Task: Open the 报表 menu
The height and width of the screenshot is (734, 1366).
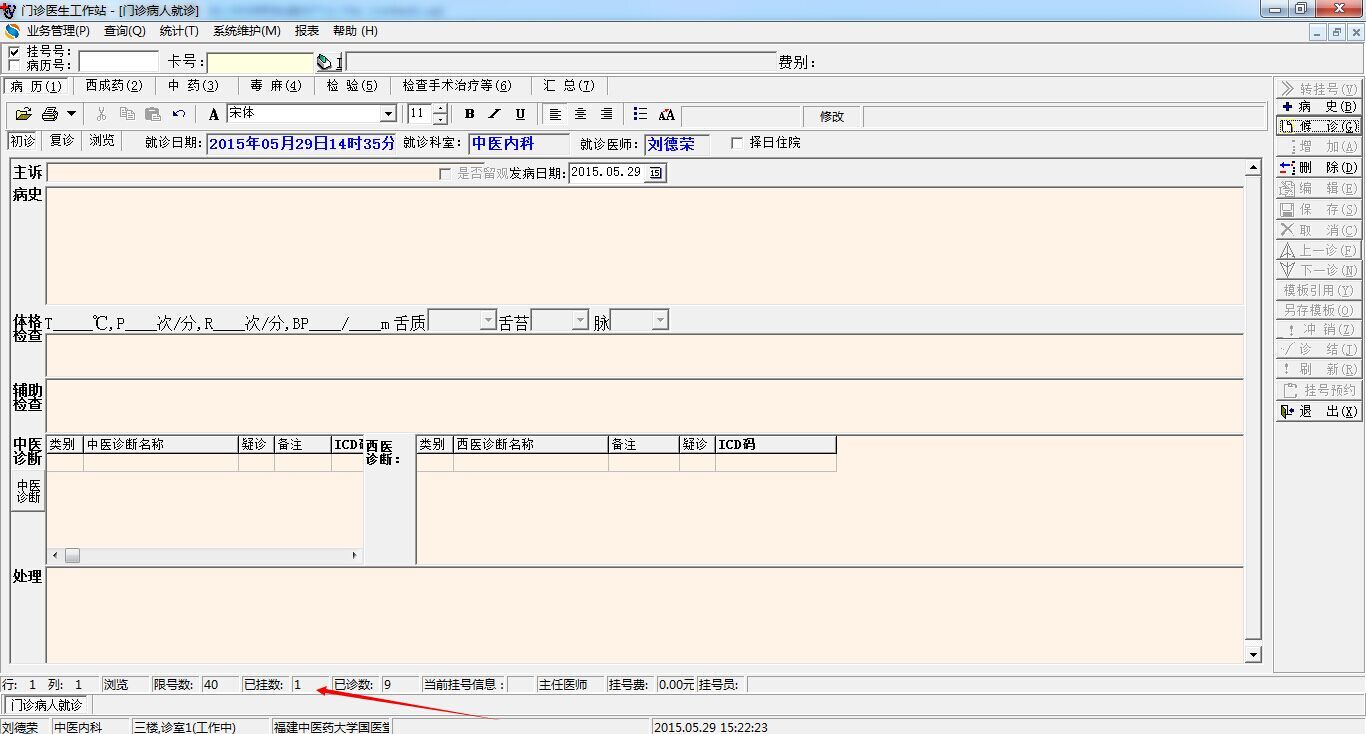Action: (x=307, y=31)
